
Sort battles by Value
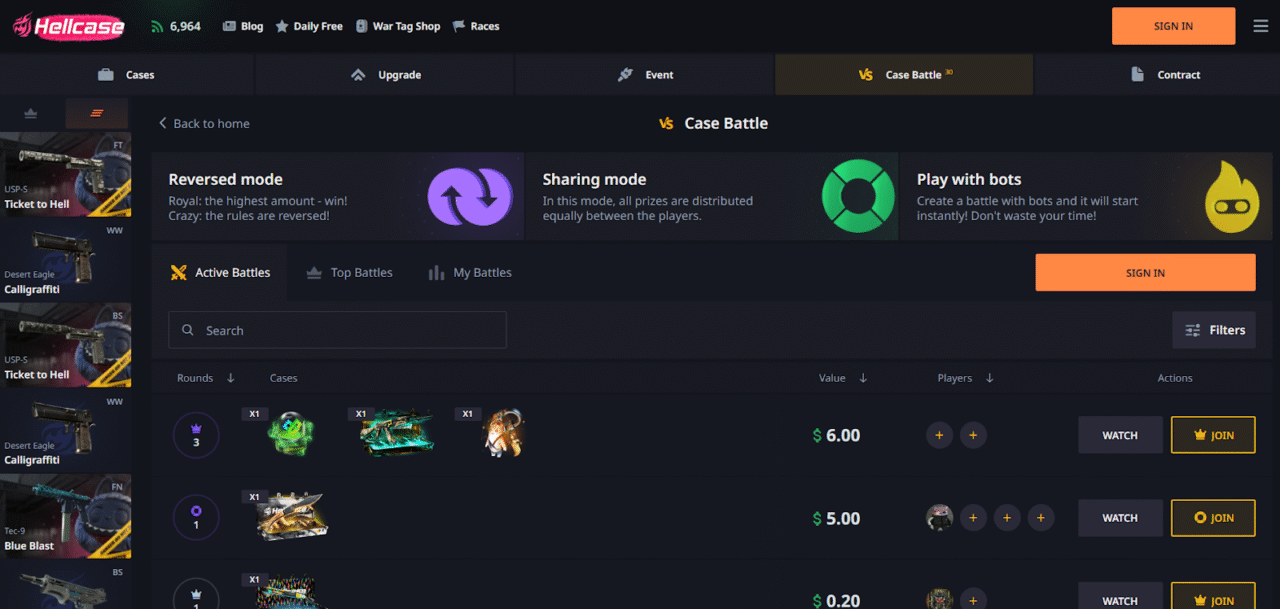843,378
